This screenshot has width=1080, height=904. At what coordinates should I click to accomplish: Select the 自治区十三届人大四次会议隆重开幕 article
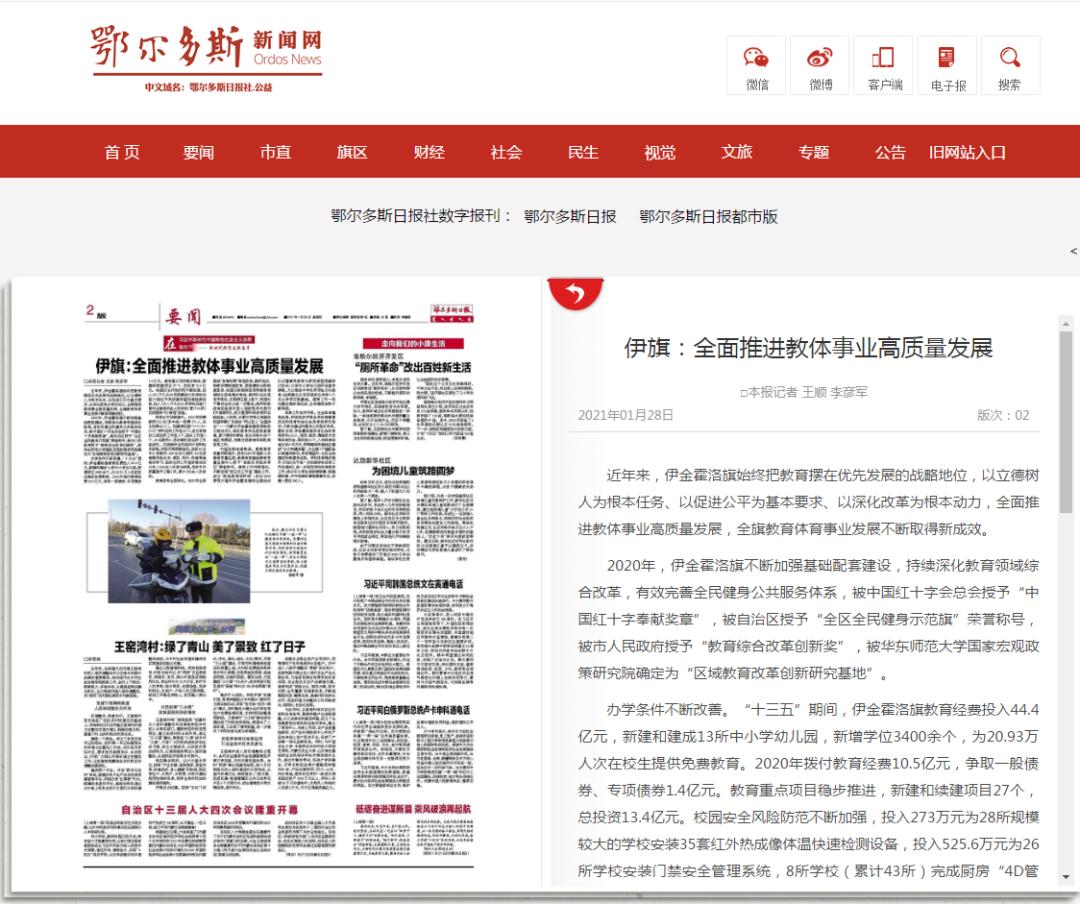[x=209, y=809]
